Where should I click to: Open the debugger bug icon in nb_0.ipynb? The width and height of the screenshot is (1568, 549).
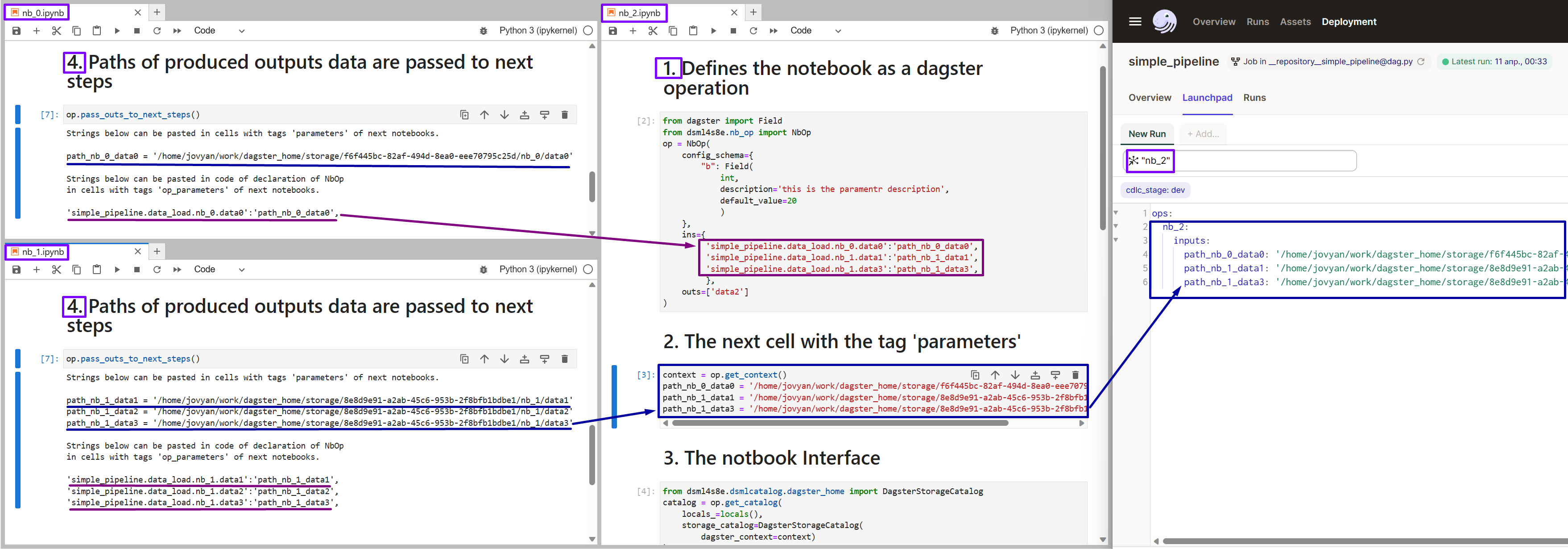click(x=483, y=30)
